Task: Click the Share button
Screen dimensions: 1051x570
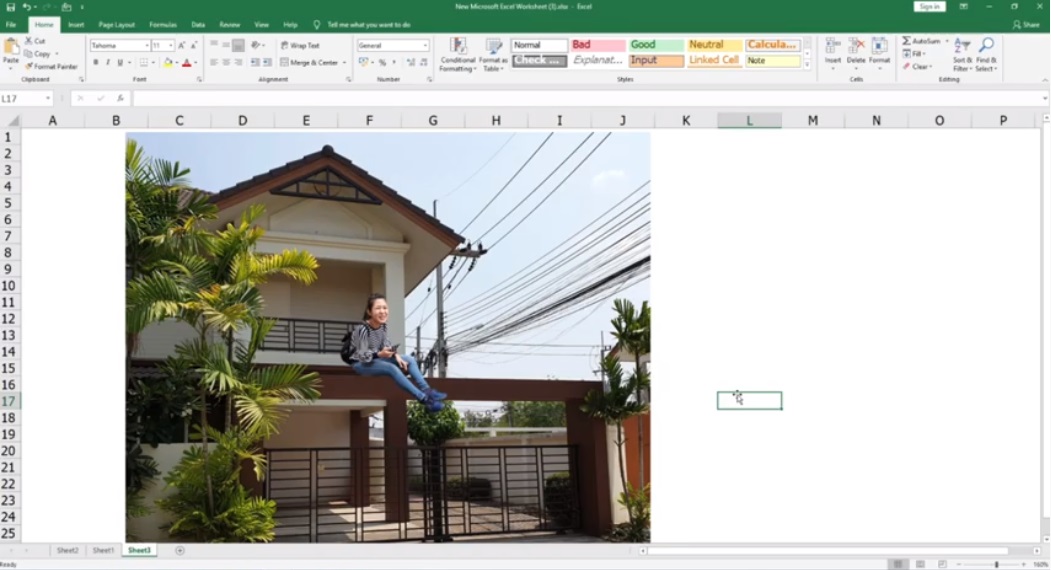Action: (1026, 24)
